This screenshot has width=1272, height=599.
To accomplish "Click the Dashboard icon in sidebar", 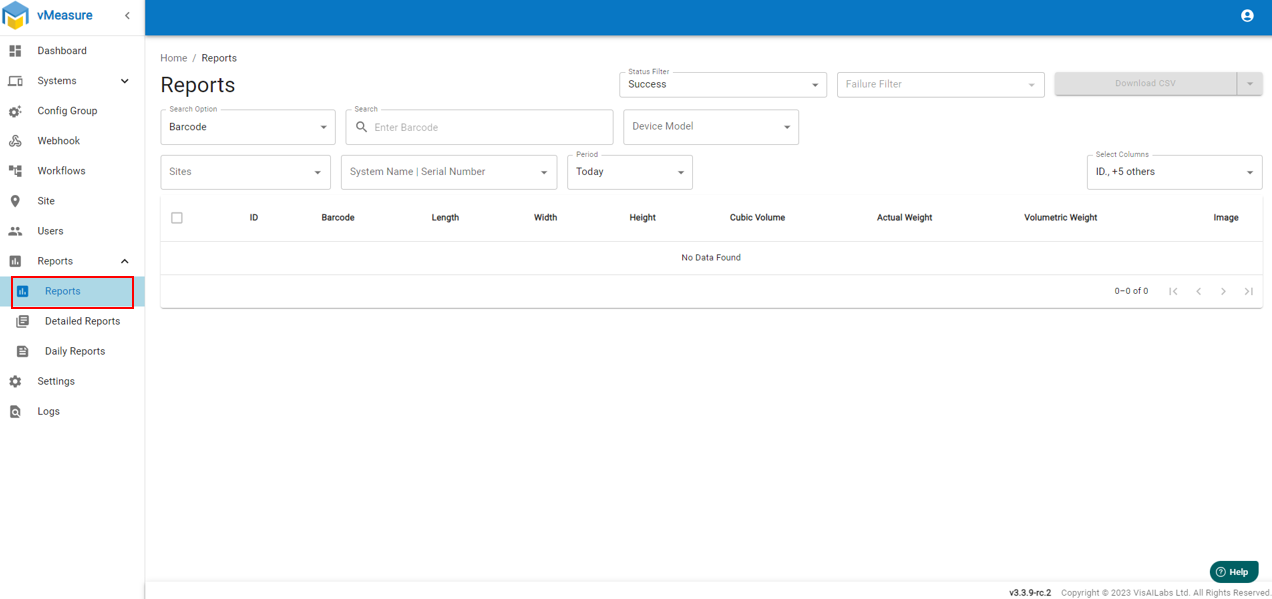I will (x=15, y=51).
